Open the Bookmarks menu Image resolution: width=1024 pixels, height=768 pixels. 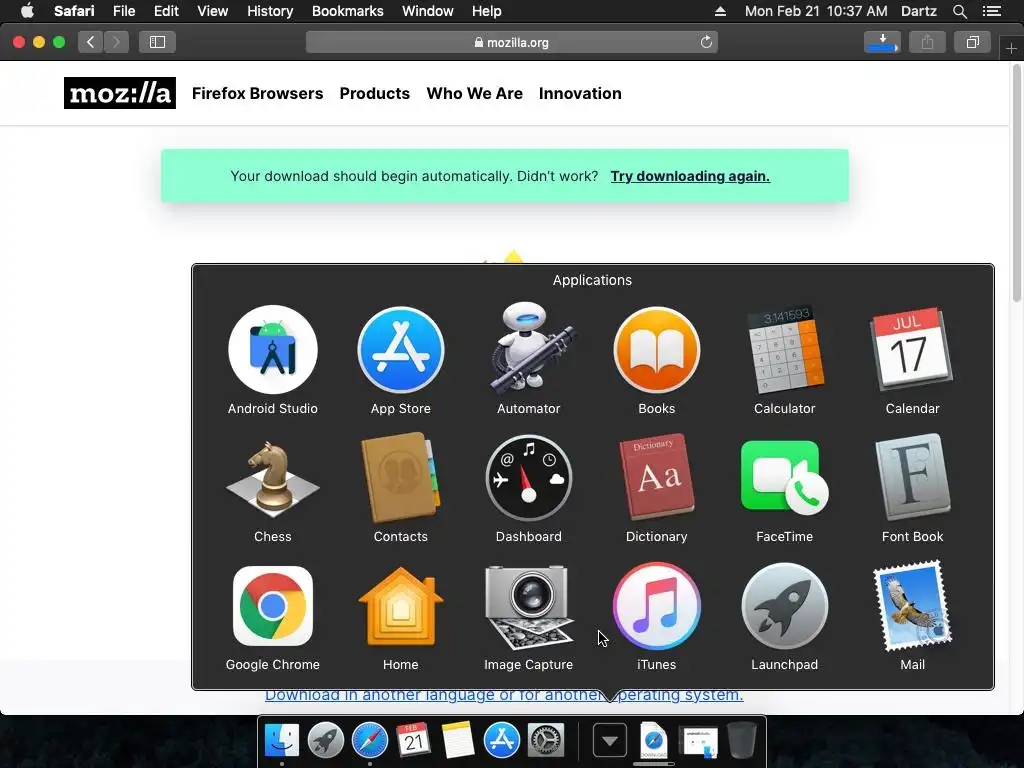347,11
